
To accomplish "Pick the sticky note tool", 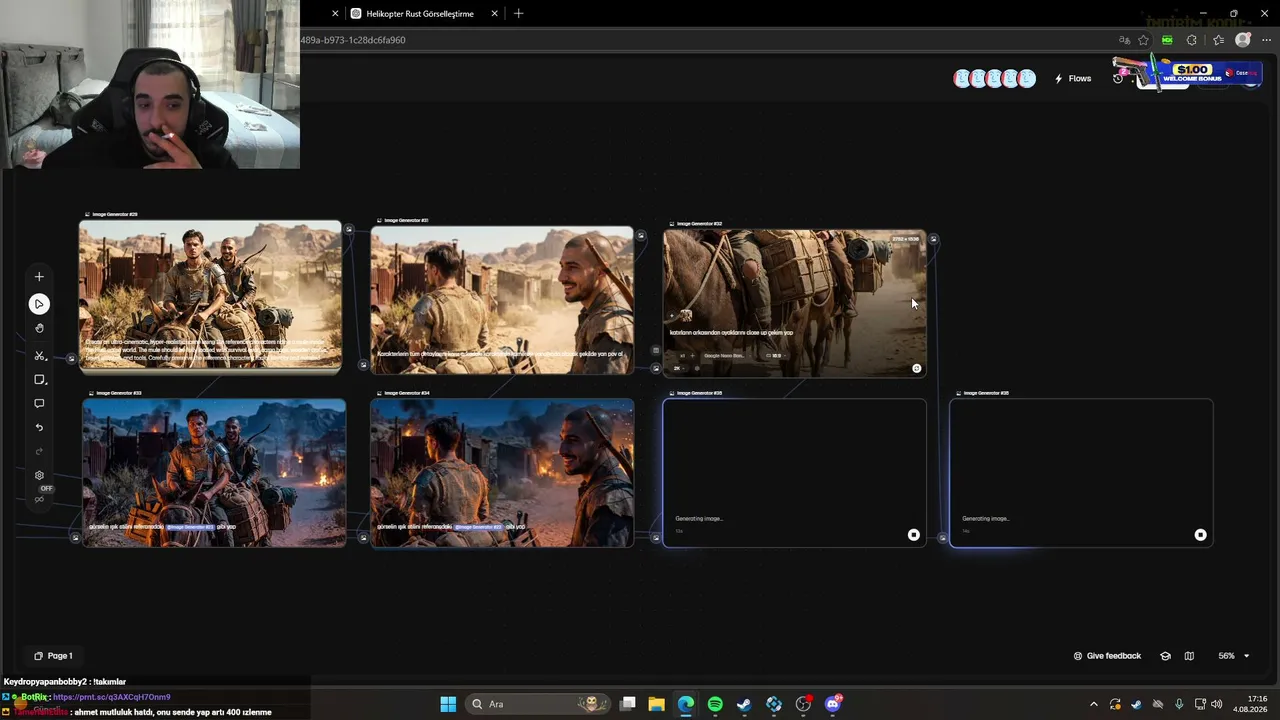I will pos(39,380).
